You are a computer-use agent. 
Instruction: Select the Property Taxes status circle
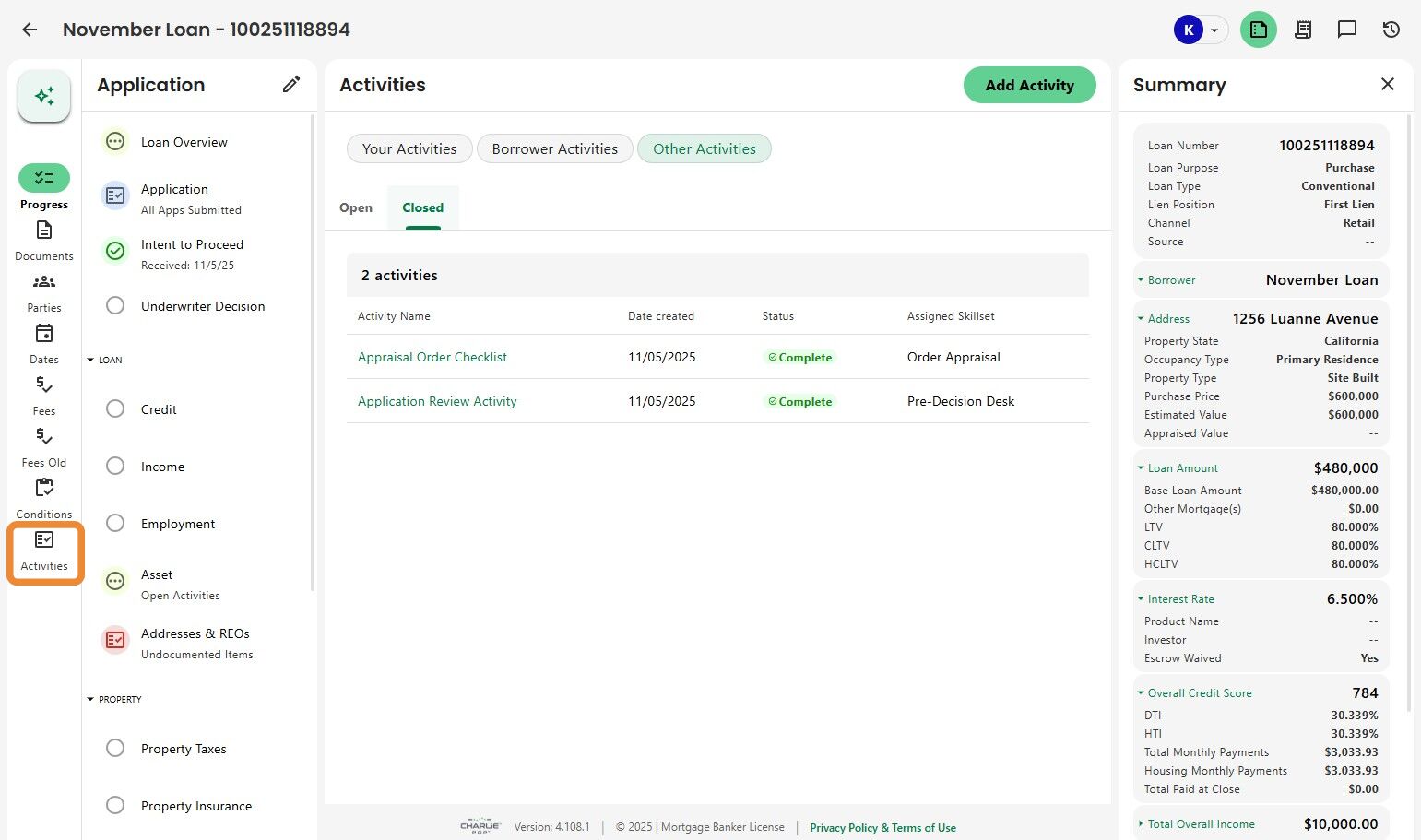(x=115, y=749)
